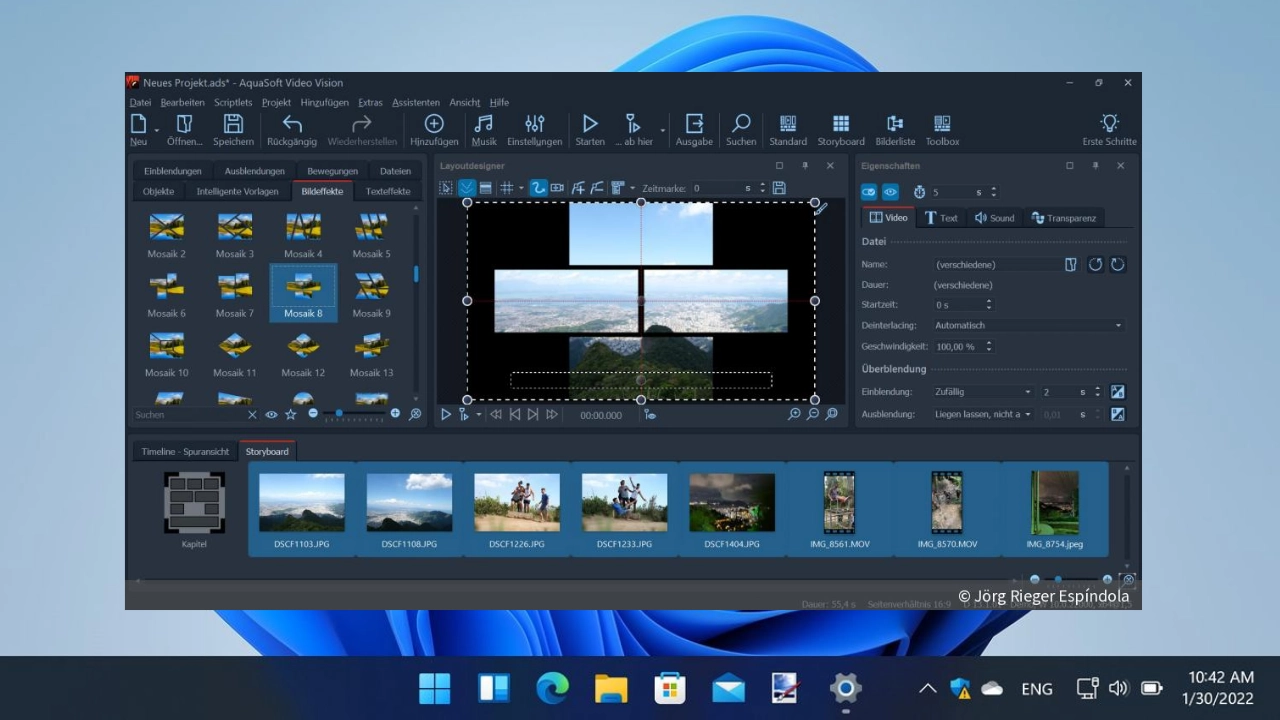The width and height of the screenshot is (1280, 720).
Task: Toggle the first blue switch in Eigenschaften
Action: point(868,192)
